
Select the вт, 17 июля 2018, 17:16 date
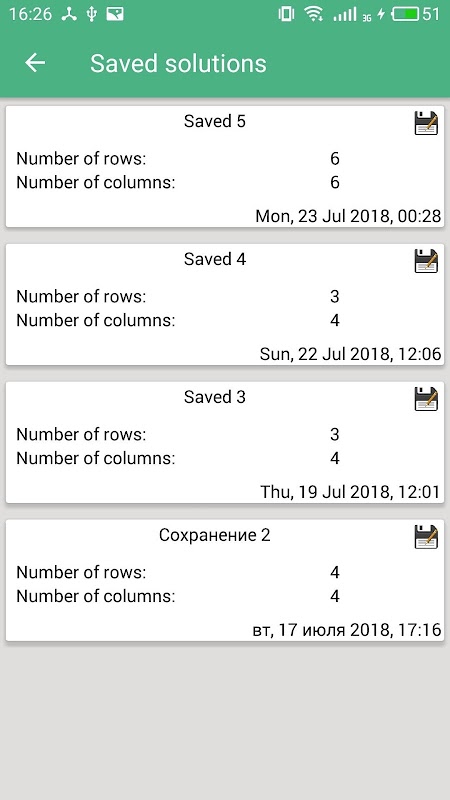click(x=347, y=630)
